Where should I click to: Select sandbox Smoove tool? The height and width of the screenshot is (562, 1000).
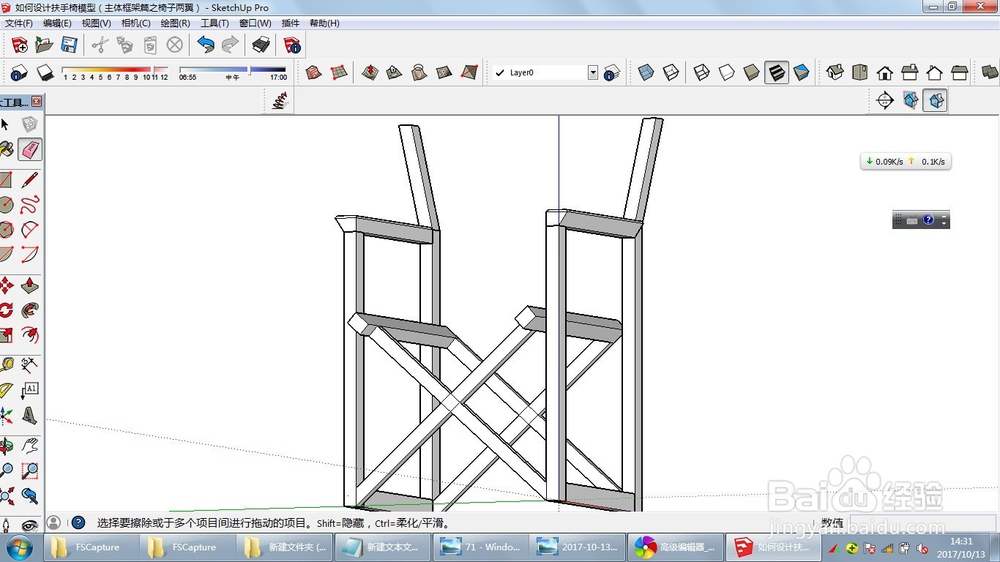[370, 73]
